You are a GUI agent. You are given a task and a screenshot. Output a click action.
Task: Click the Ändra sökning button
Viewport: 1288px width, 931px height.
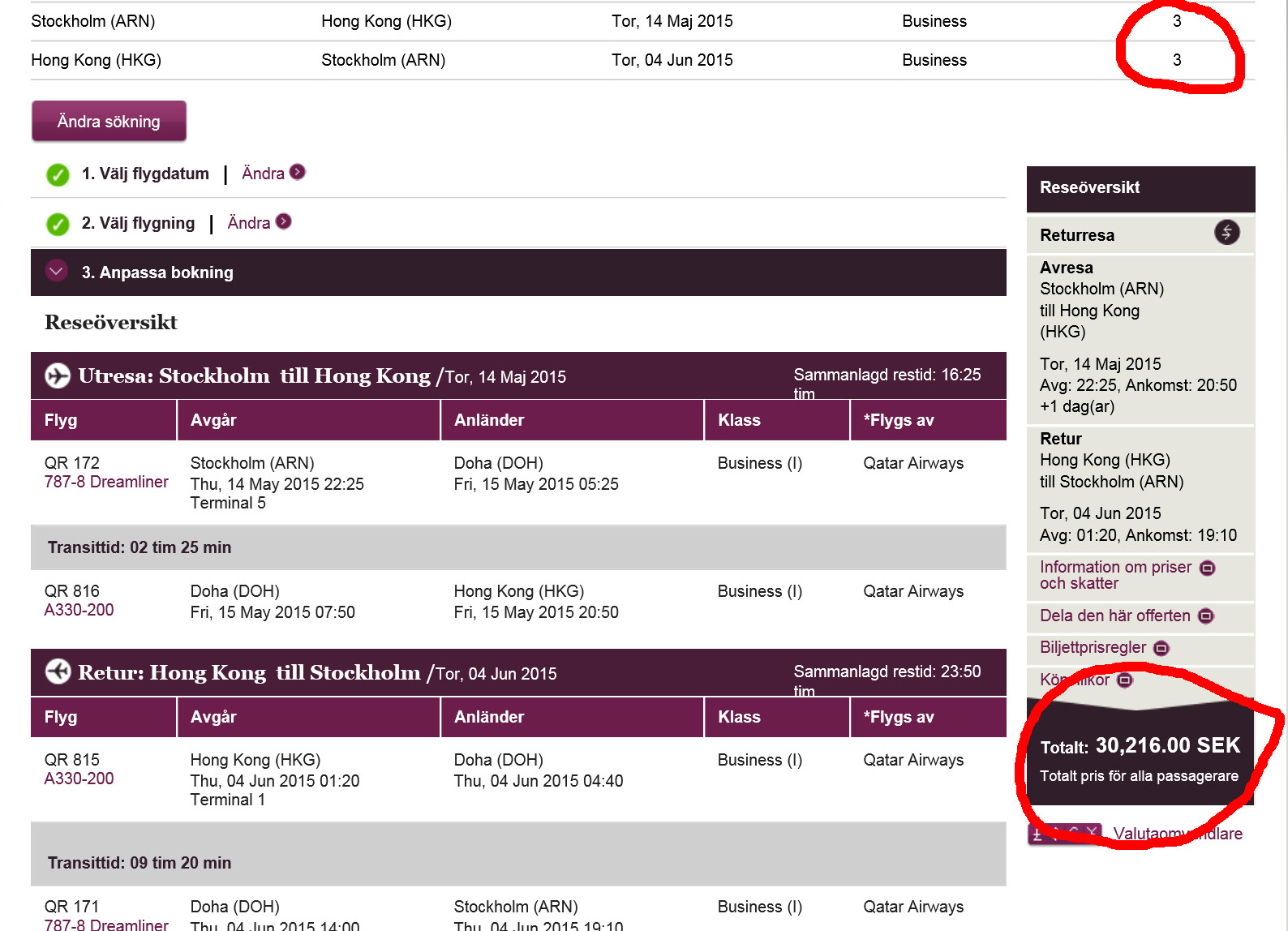click(x=109, y=122)
